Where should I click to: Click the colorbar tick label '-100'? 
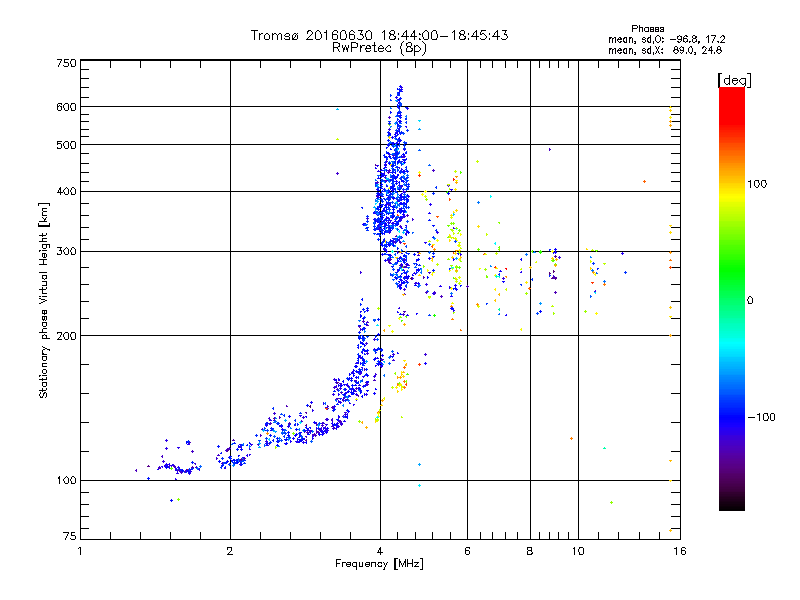click(762, 417)
